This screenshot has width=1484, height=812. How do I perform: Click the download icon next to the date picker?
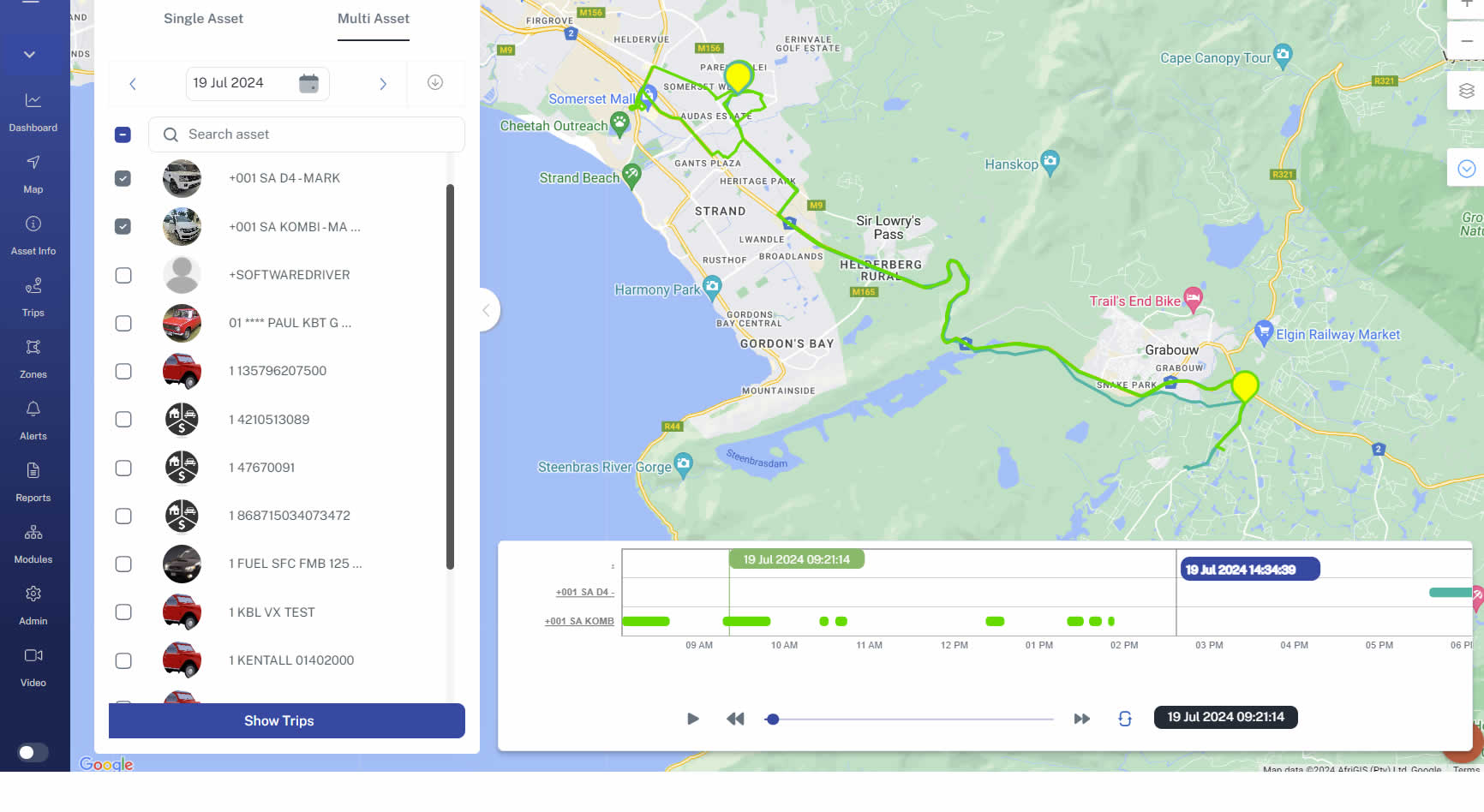tap(435, 82)
